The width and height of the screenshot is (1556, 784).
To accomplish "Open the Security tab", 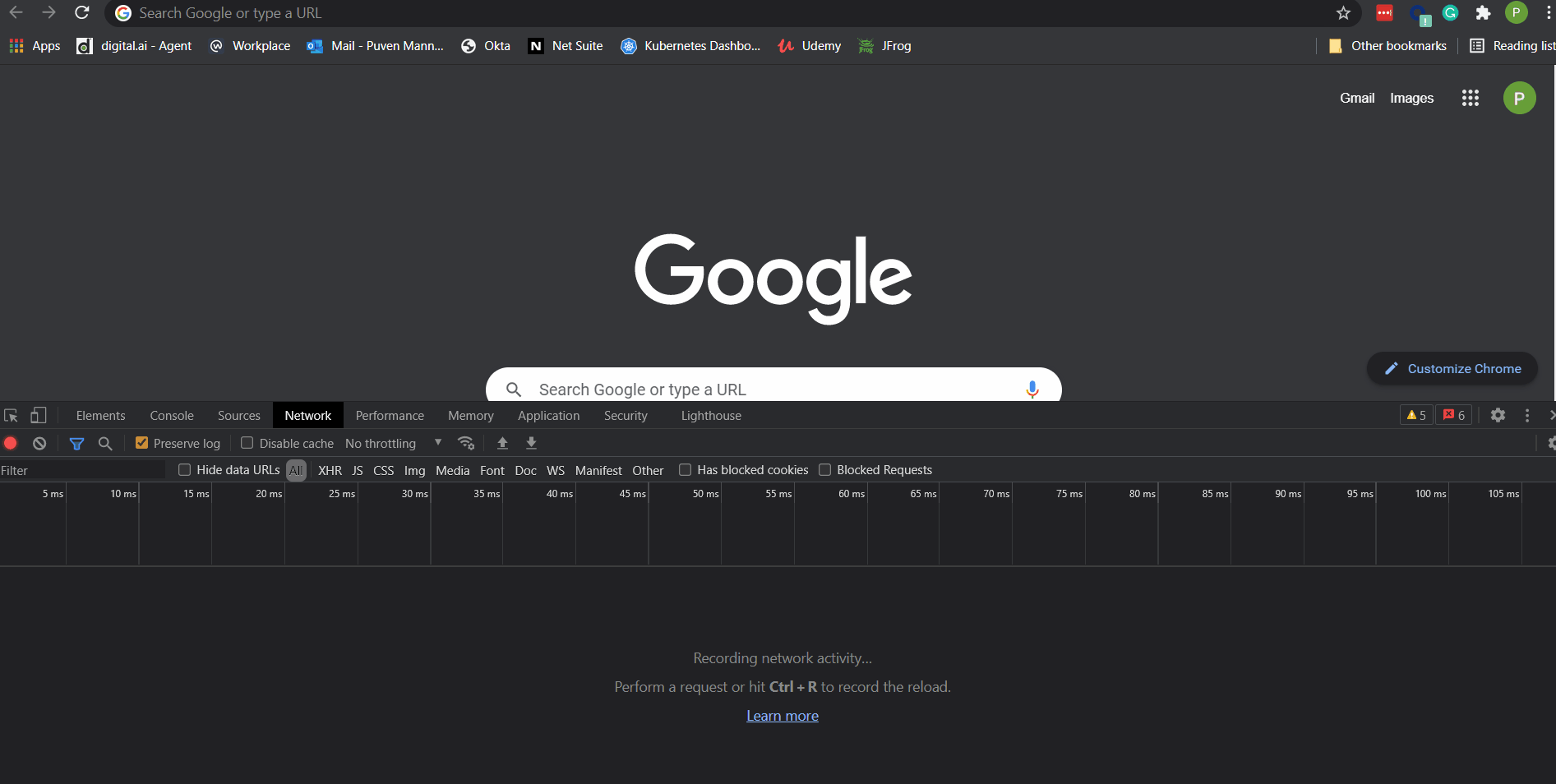I will 626,416.
